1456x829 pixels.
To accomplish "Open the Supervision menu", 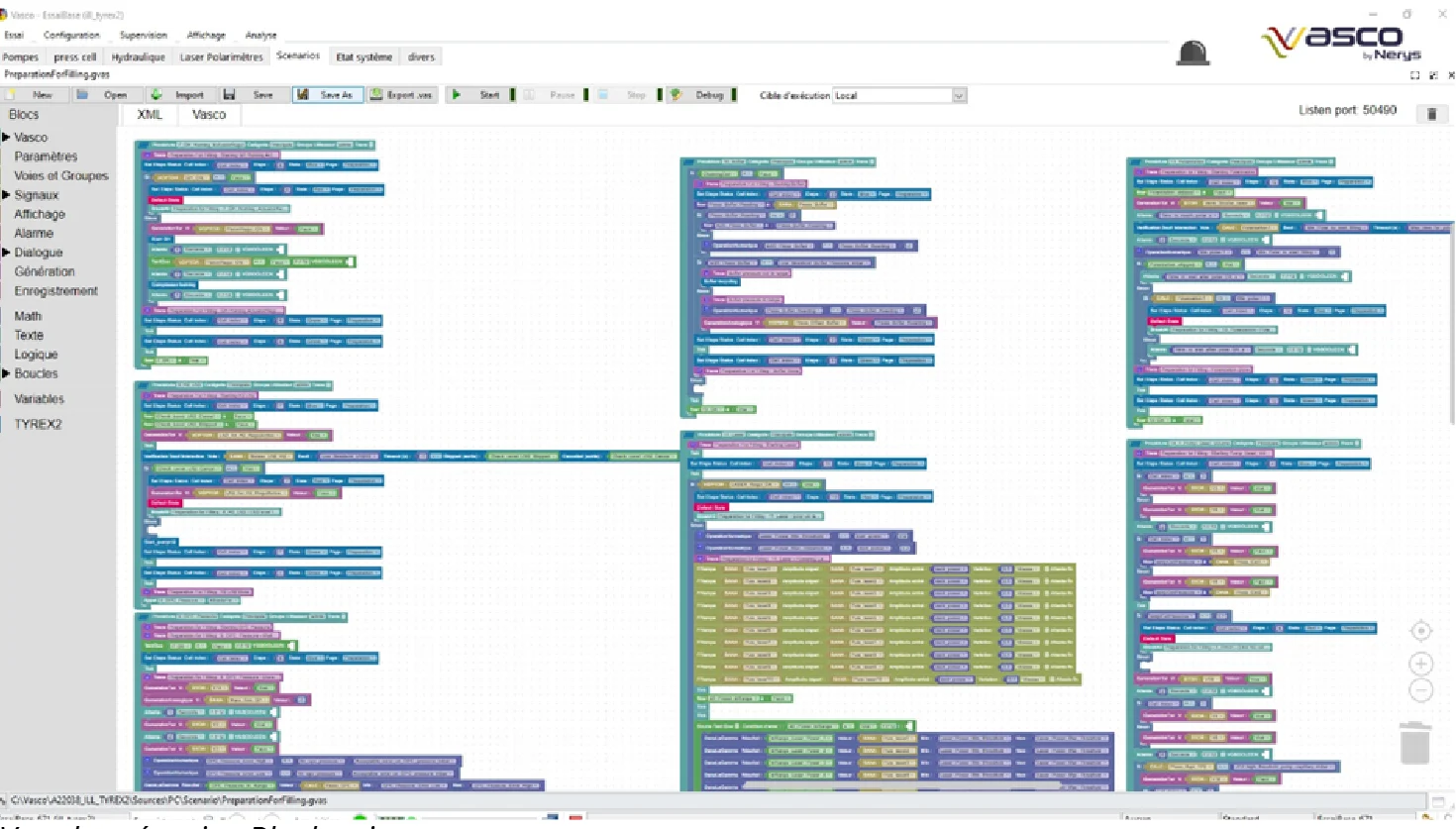I will (144, 35).
